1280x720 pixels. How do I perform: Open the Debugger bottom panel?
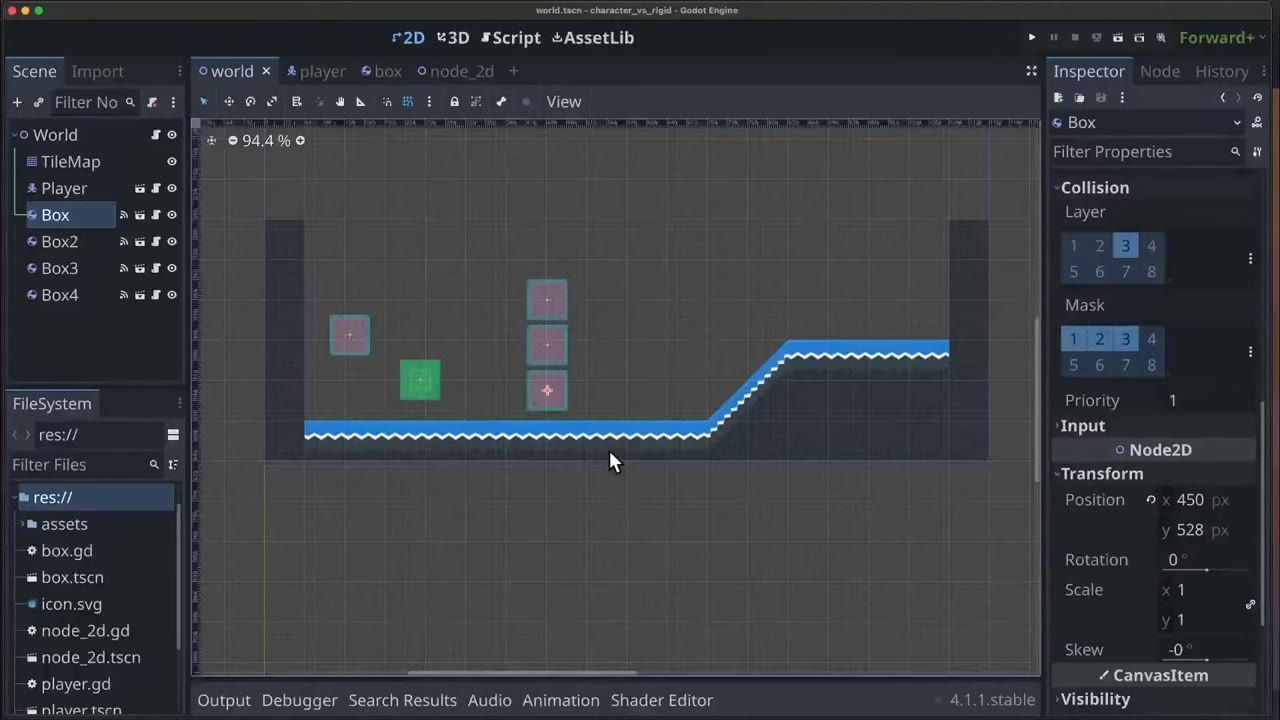click(299, 700)
